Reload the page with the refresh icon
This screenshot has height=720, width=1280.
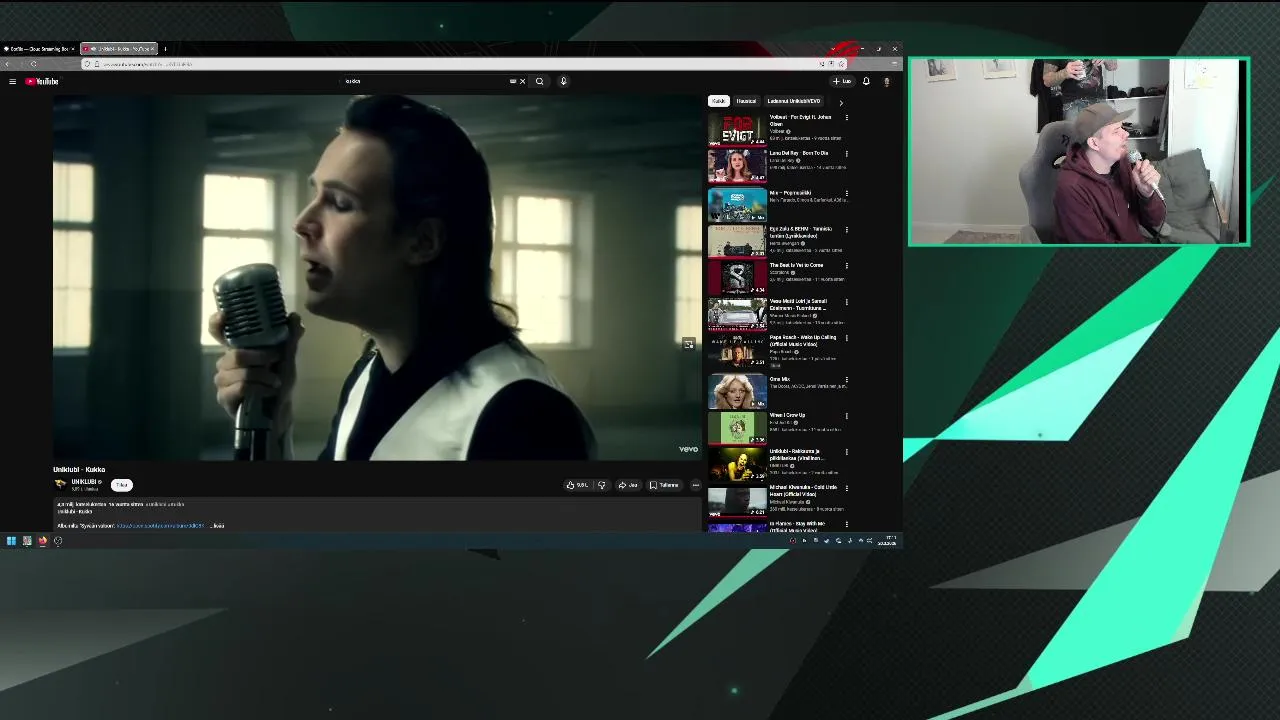pyautogui.click(x=33, y=64)
